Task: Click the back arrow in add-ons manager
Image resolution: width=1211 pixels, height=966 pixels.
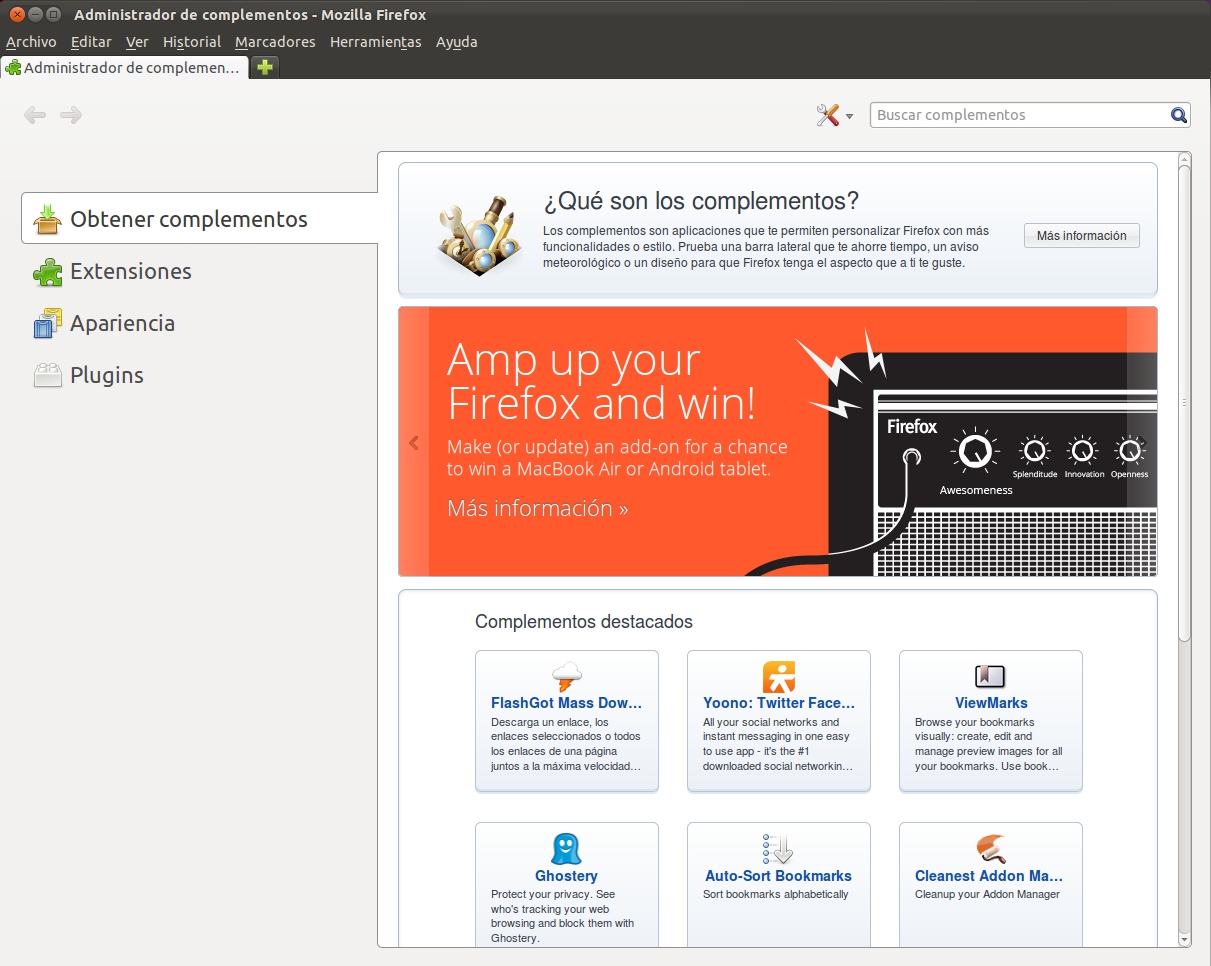Action: click(35, 115)
